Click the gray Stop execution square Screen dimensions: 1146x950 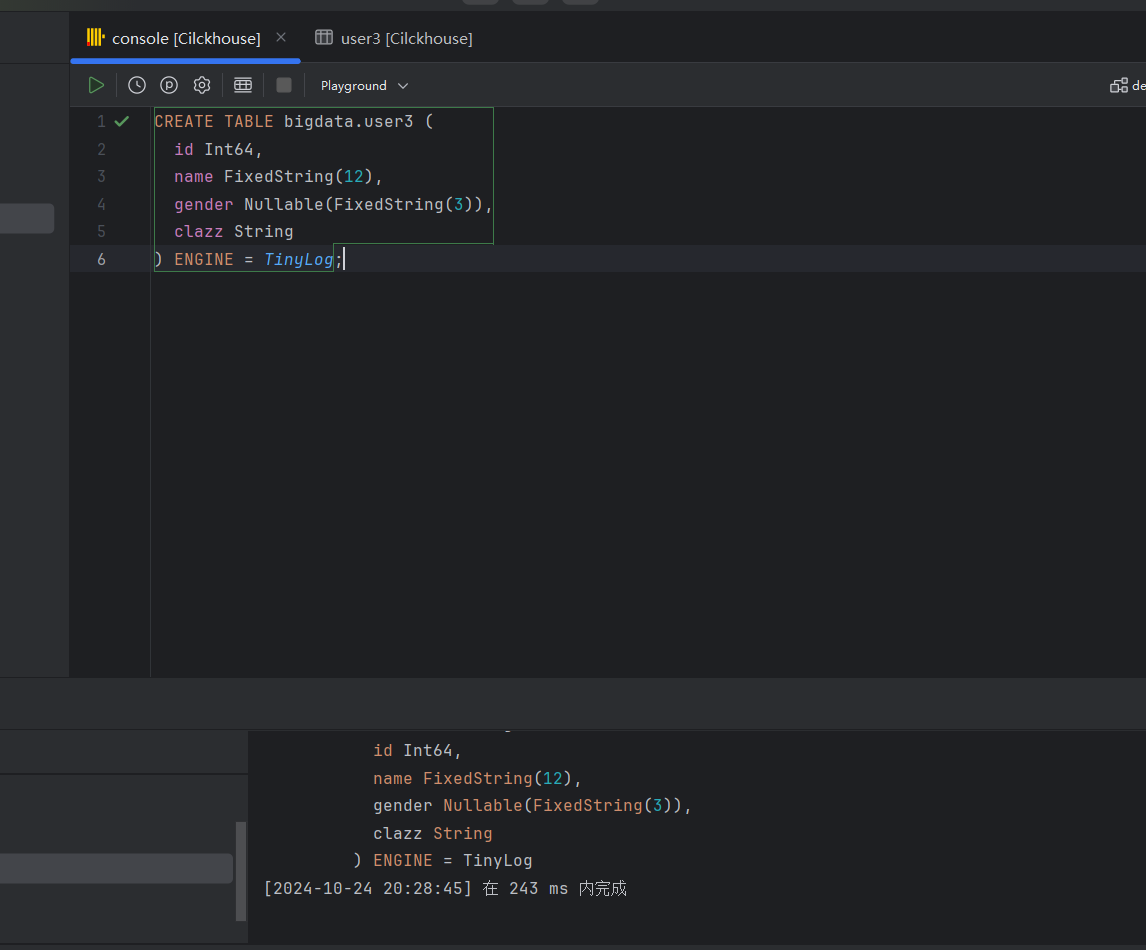point(284,86)
